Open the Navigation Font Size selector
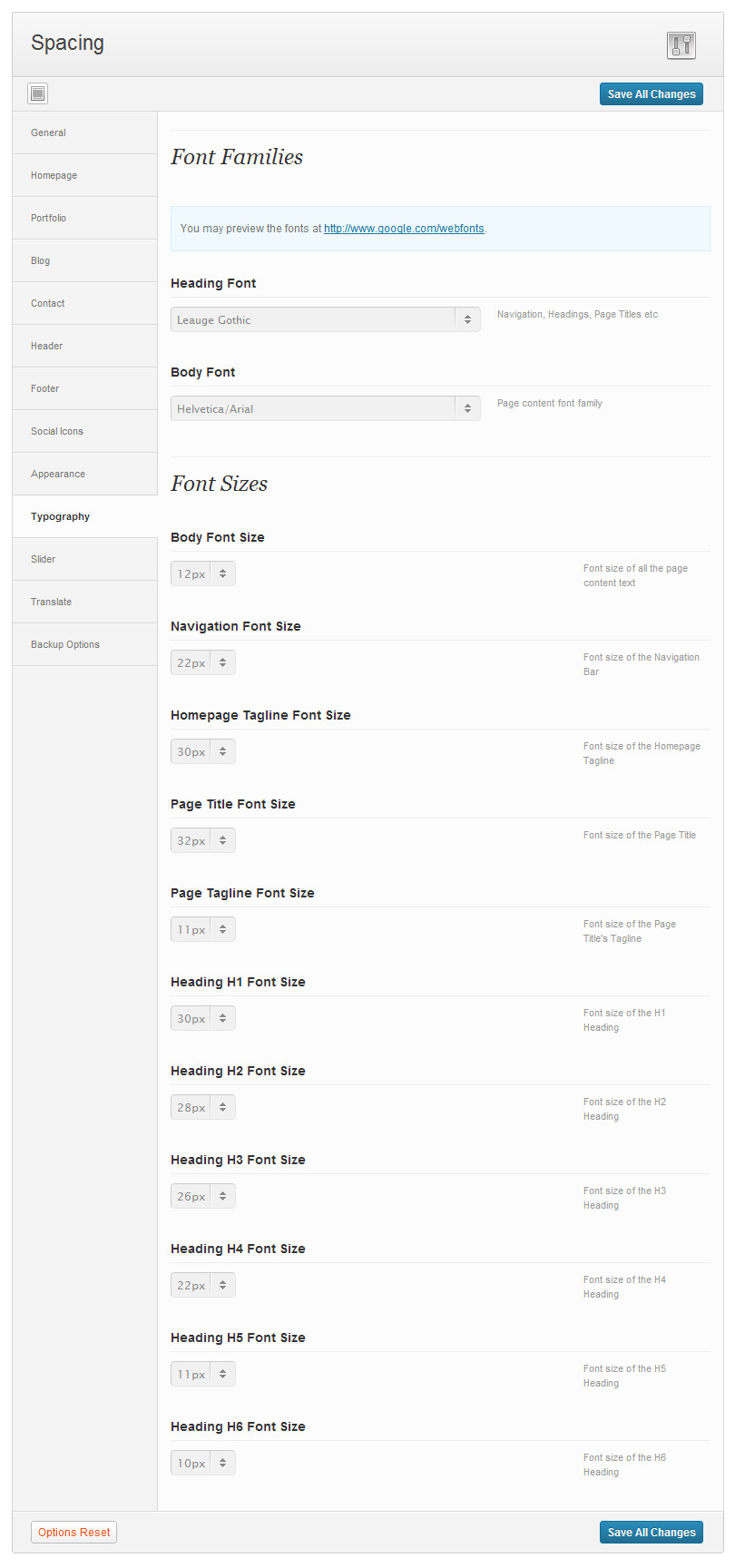The width and height of the screenshot is (735, 1568). tap(203, 662)
